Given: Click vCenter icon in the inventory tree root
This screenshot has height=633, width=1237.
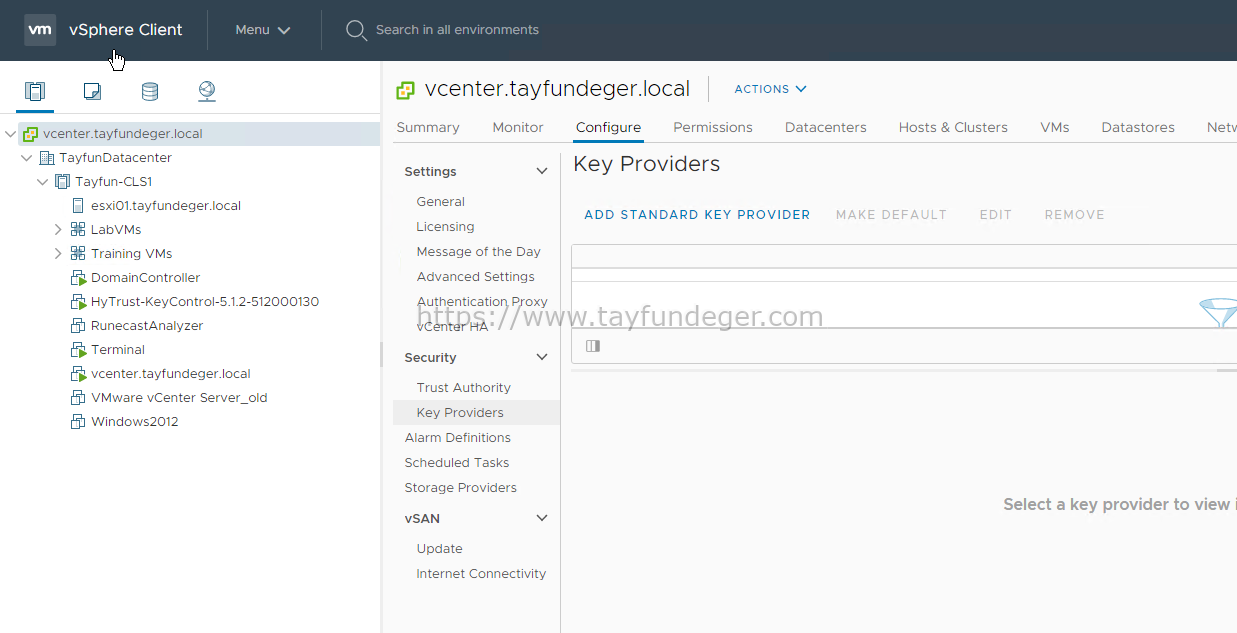Looking at the screenshot, I should click(x=31, y=134).
